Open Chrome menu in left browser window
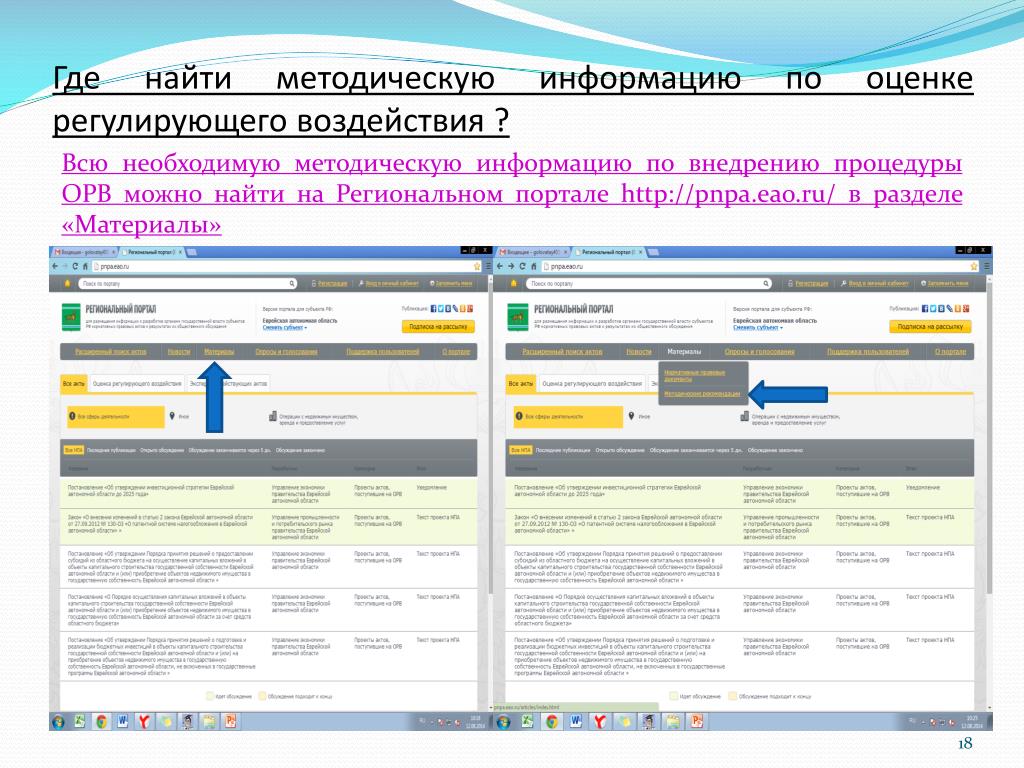The width and height of the screenshot is (1024, 768). (x=487, y=266)
